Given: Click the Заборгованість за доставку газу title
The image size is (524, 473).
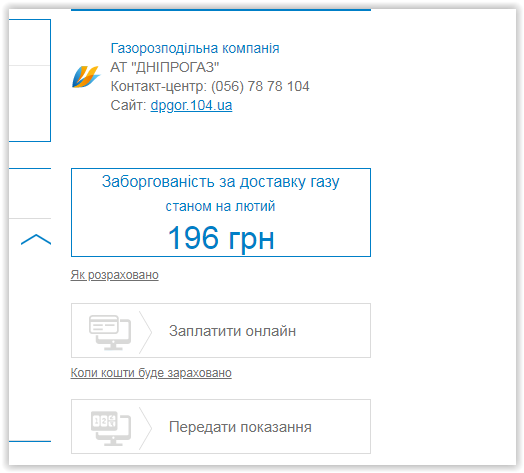Looking at the screenshot, I should point(221,182).
